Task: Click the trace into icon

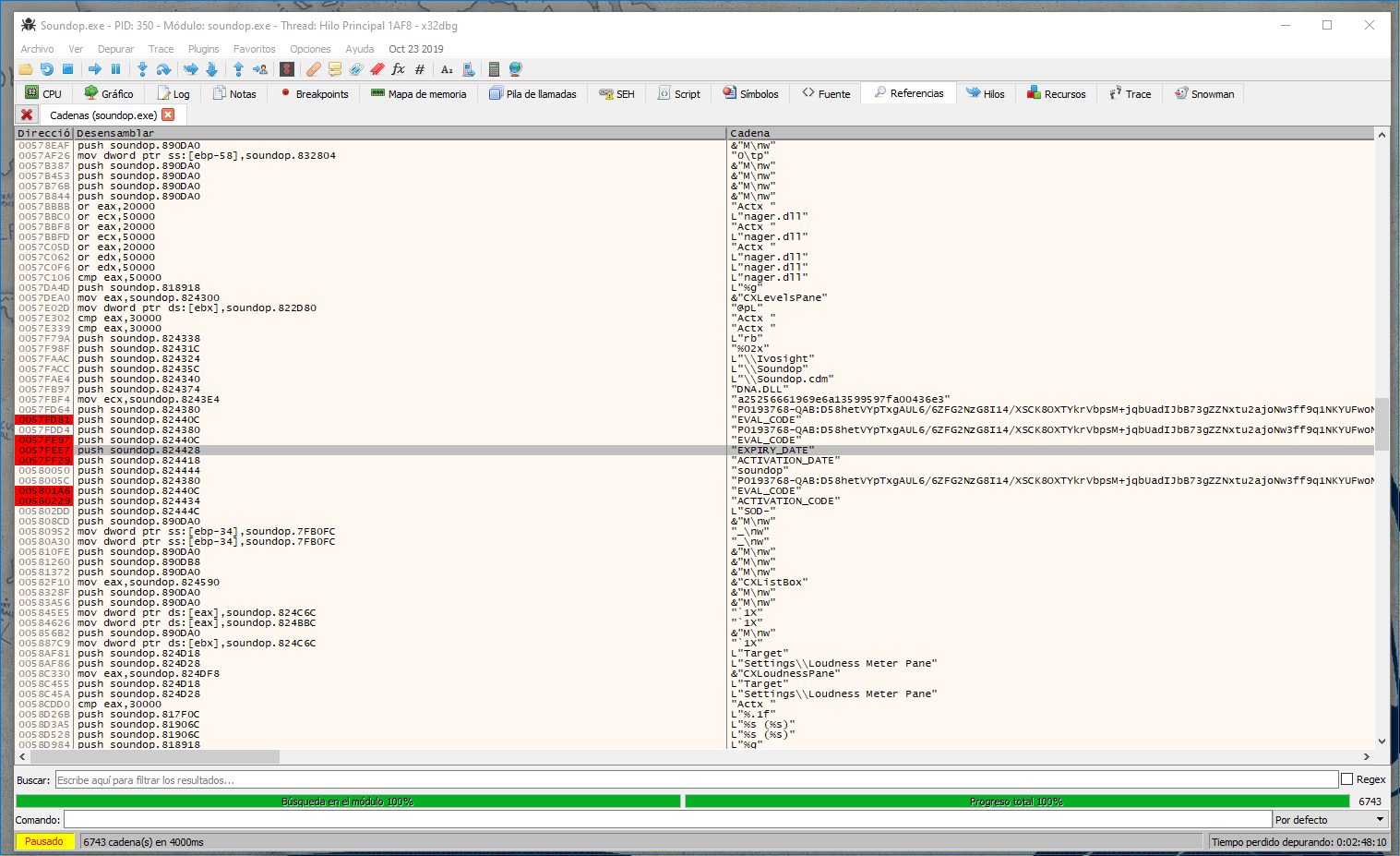Action: pyautogui.click(x=191, y=69)
